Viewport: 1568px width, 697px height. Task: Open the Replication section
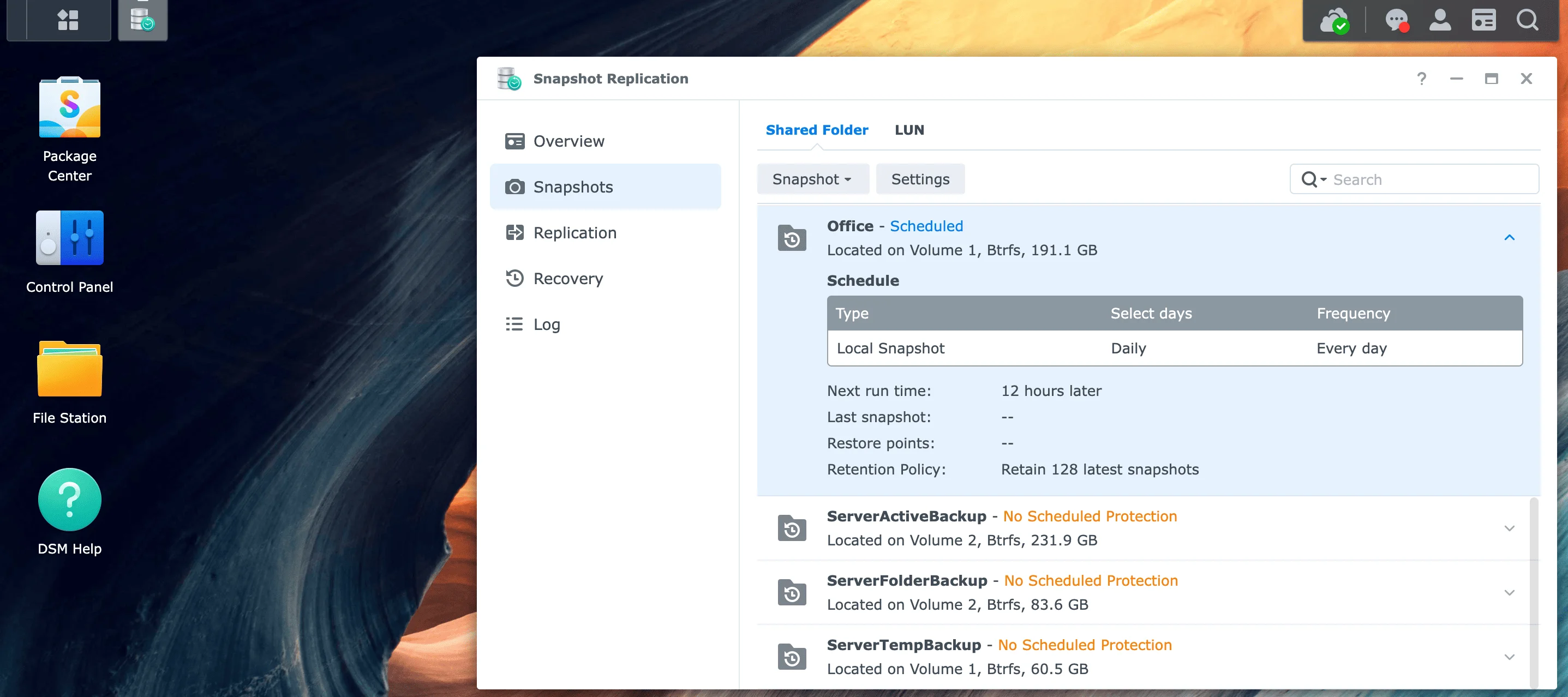coord(574,232)
